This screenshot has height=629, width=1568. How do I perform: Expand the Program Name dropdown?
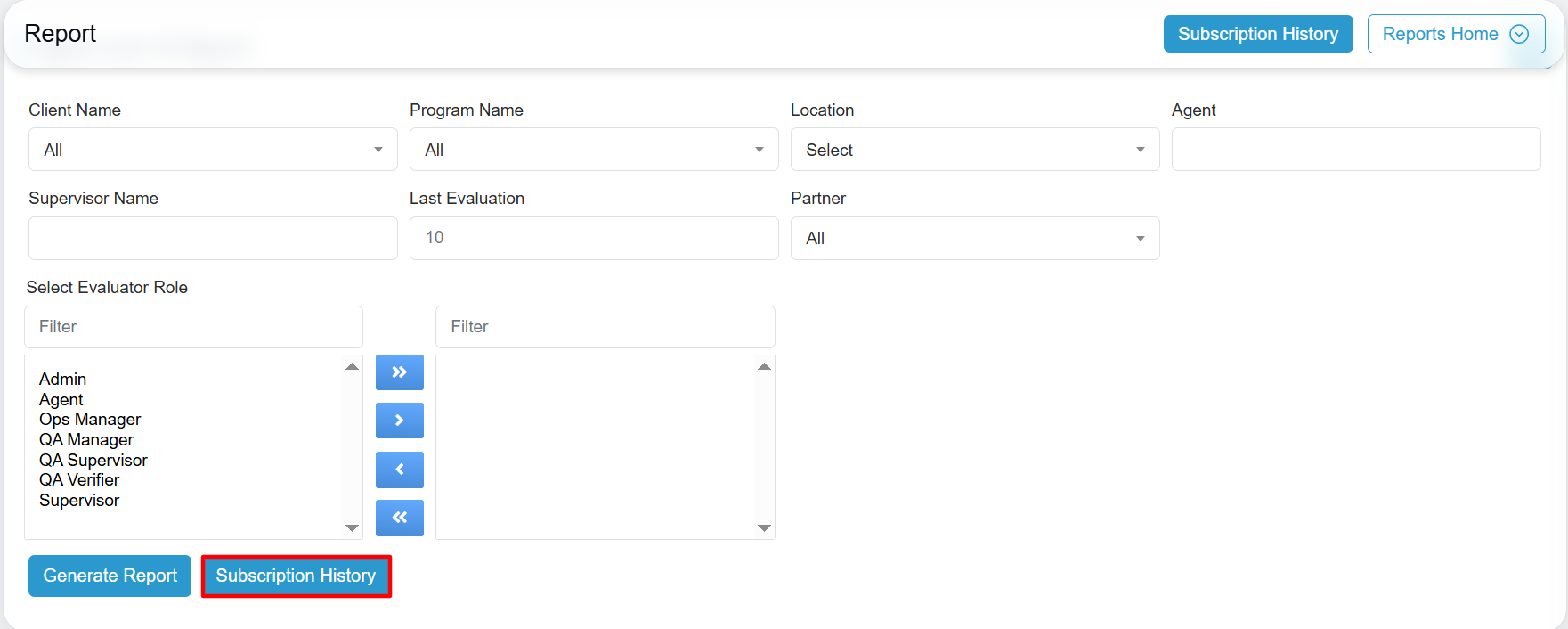coord(594,150)
